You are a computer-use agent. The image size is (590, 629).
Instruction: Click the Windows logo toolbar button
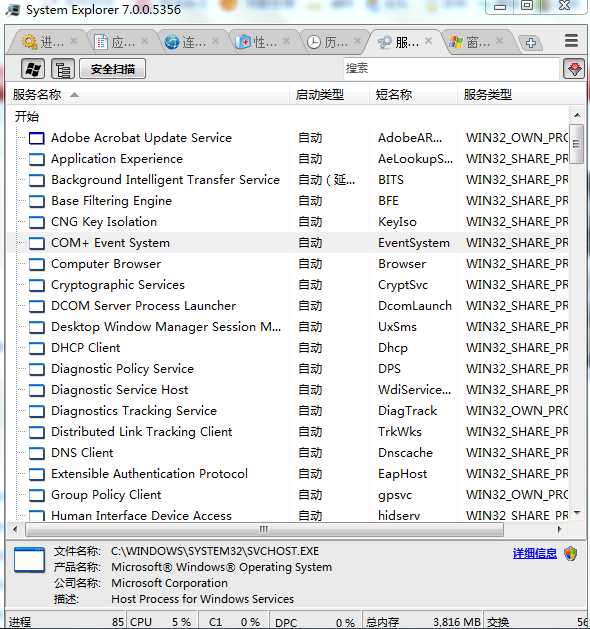(33, 69)
